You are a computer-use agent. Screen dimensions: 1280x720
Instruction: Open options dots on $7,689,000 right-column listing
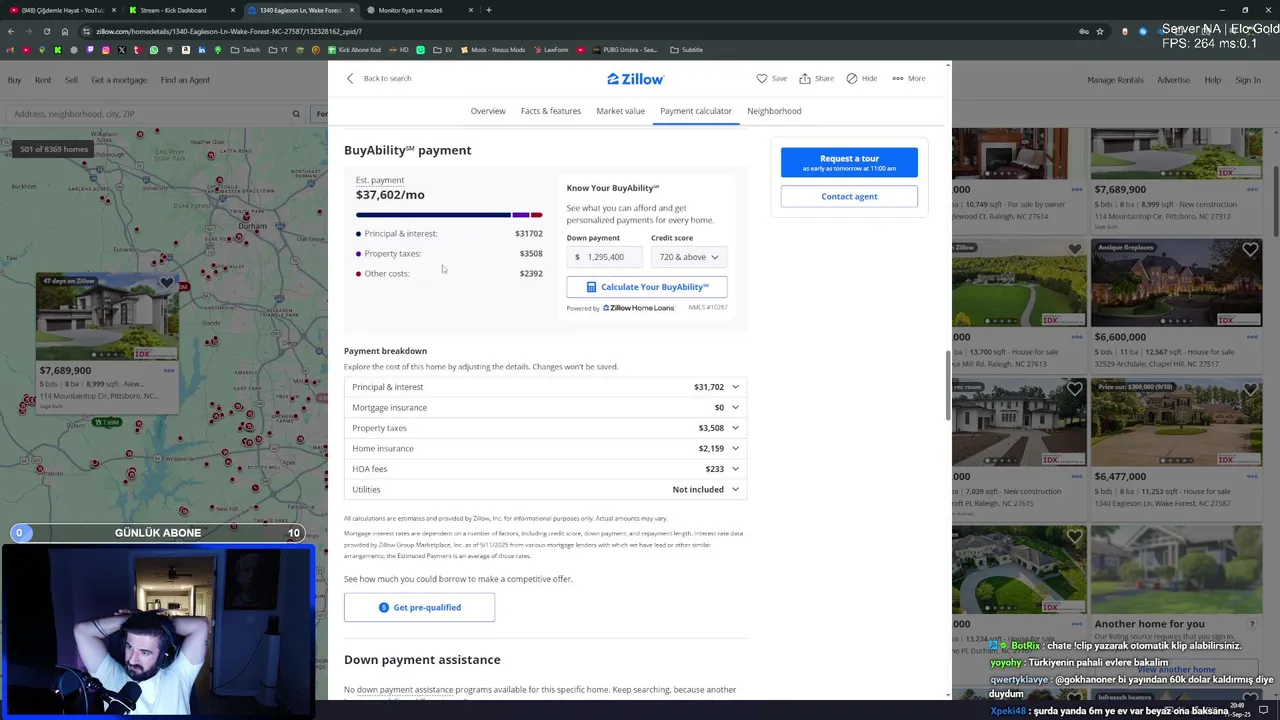(x=1251, y=189)
